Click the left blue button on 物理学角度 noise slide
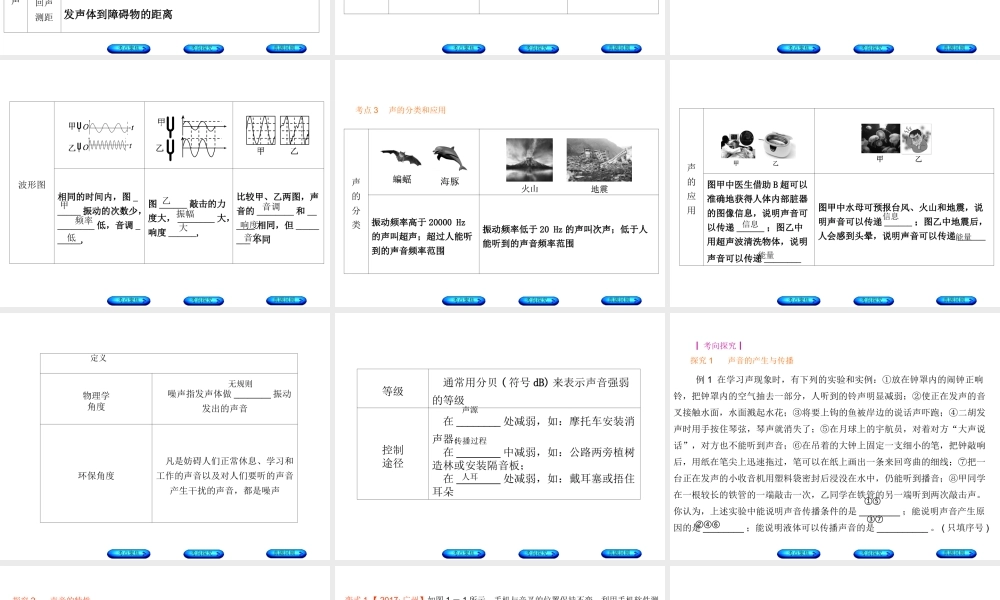 (129, 553)
